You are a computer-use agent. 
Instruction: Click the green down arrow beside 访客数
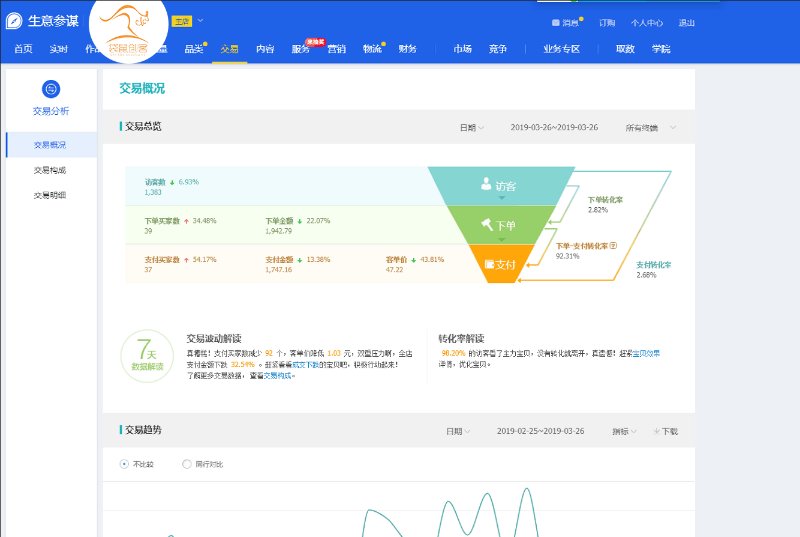(172, 183)
